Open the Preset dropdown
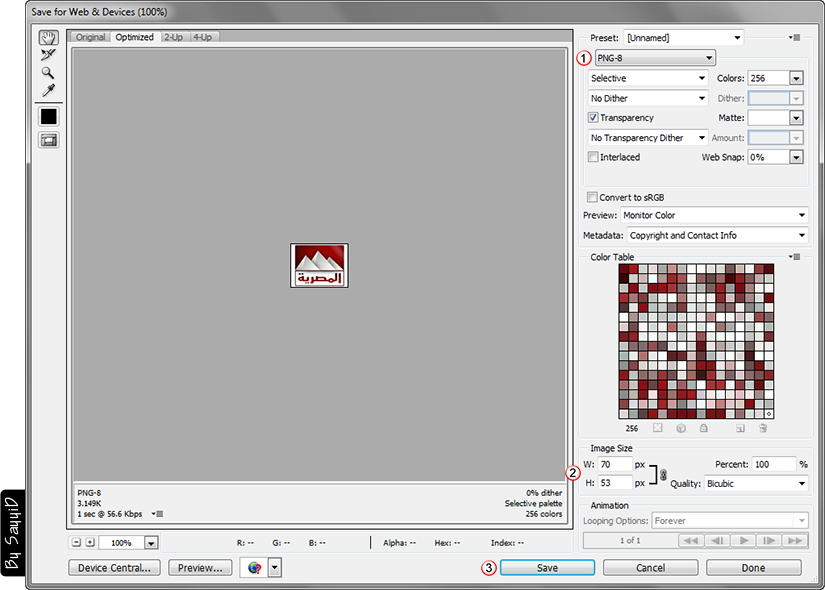 (683, 38)
